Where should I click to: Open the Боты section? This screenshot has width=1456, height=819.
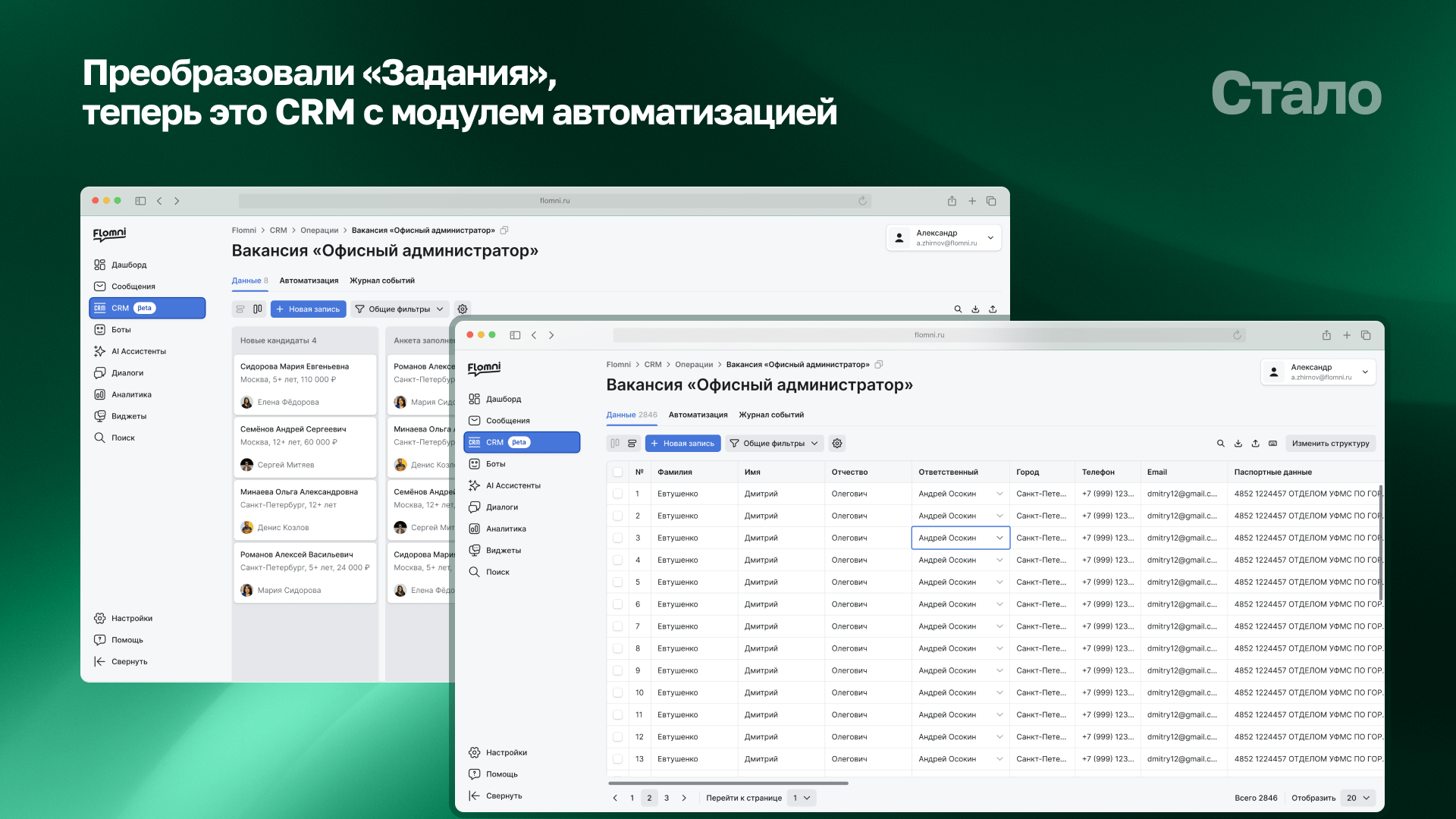pyautogui.click(x=497, y=463)
